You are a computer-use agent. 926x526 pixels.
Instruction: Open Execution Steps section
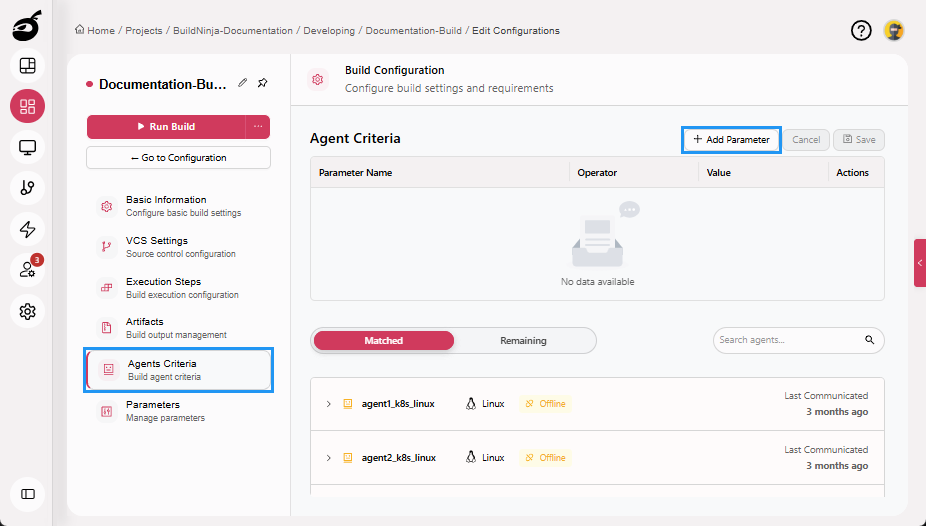point(178,288)
